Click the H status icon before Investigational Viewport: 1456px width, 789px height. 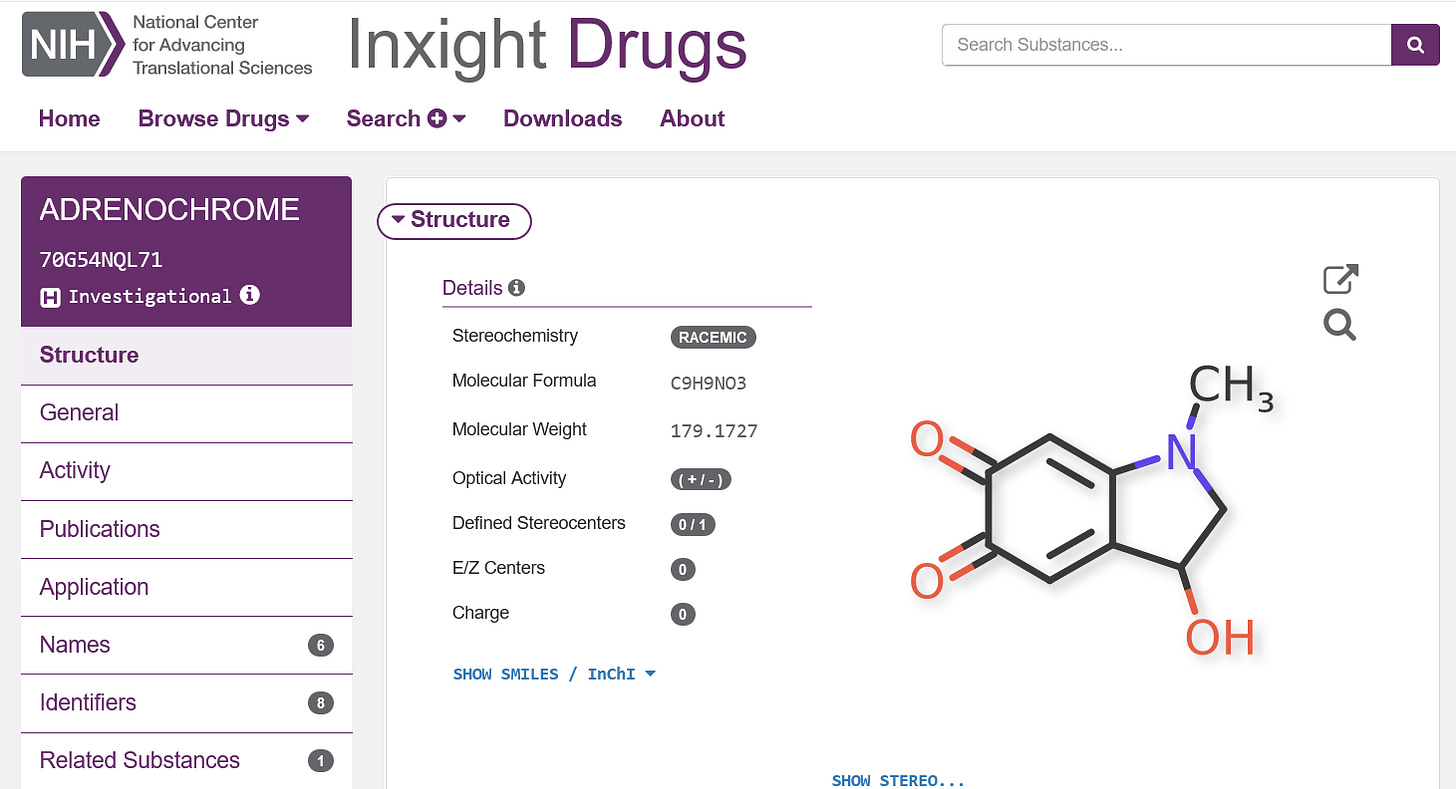coord(50,297)
